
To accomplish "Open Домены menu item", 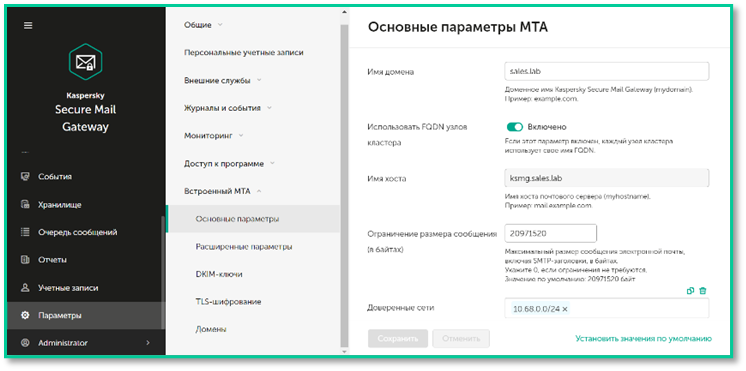I will click(211, 329).
